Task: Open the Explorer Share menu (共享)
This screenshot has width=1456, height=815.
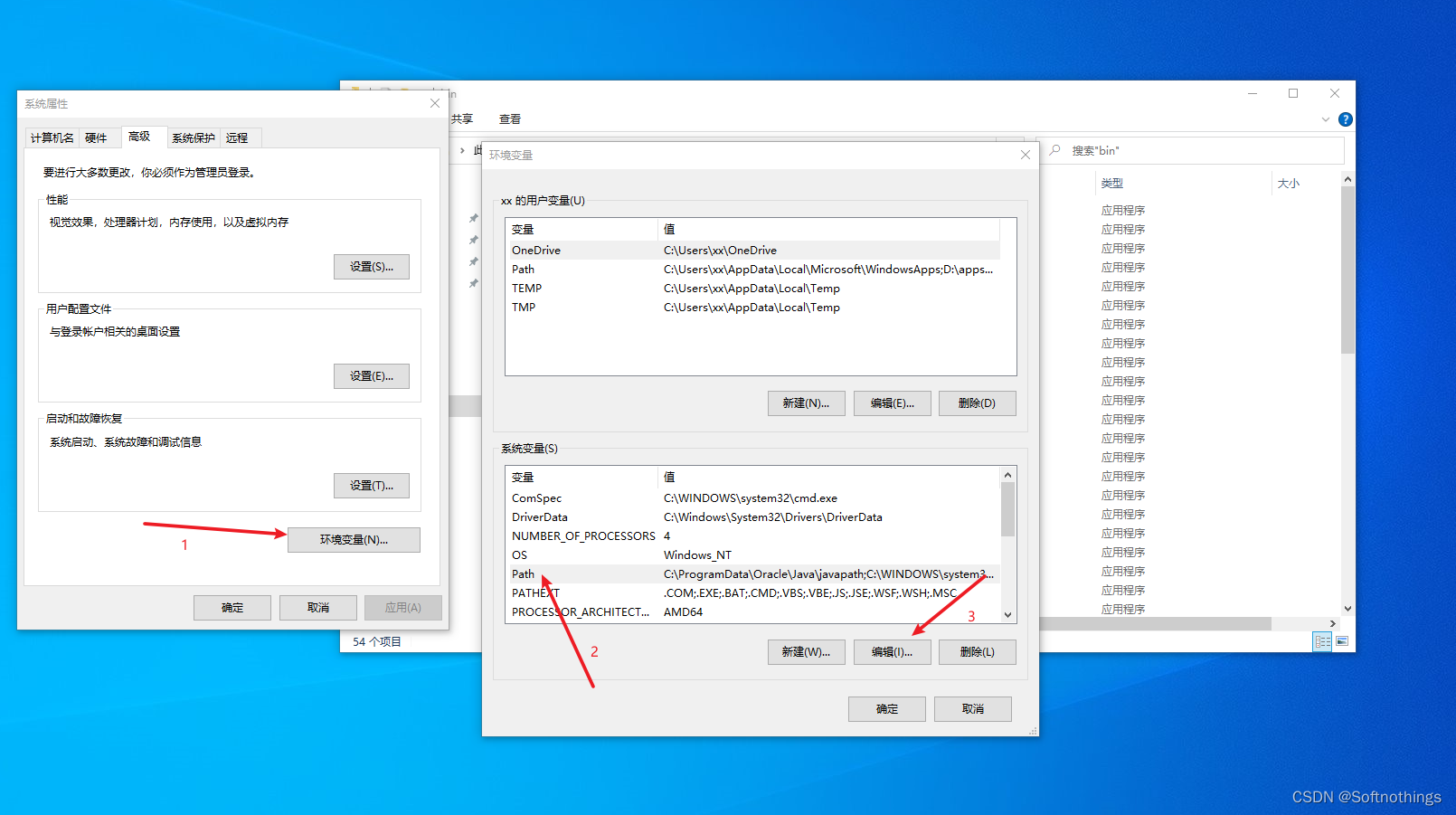Action: [x=462, y=118]
